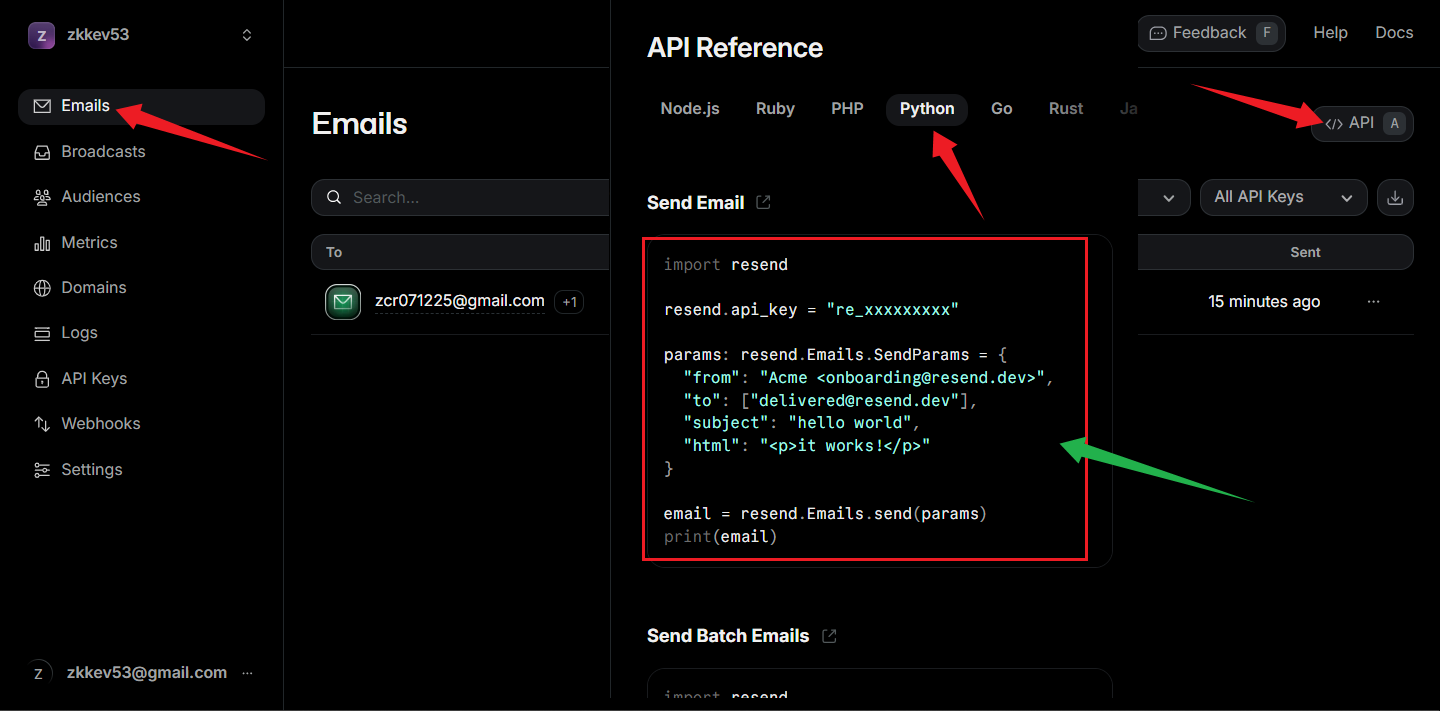This screenshot has height=711, width=1440.
Task: Open the Docs link
Action: click(x=1393, y=33)
